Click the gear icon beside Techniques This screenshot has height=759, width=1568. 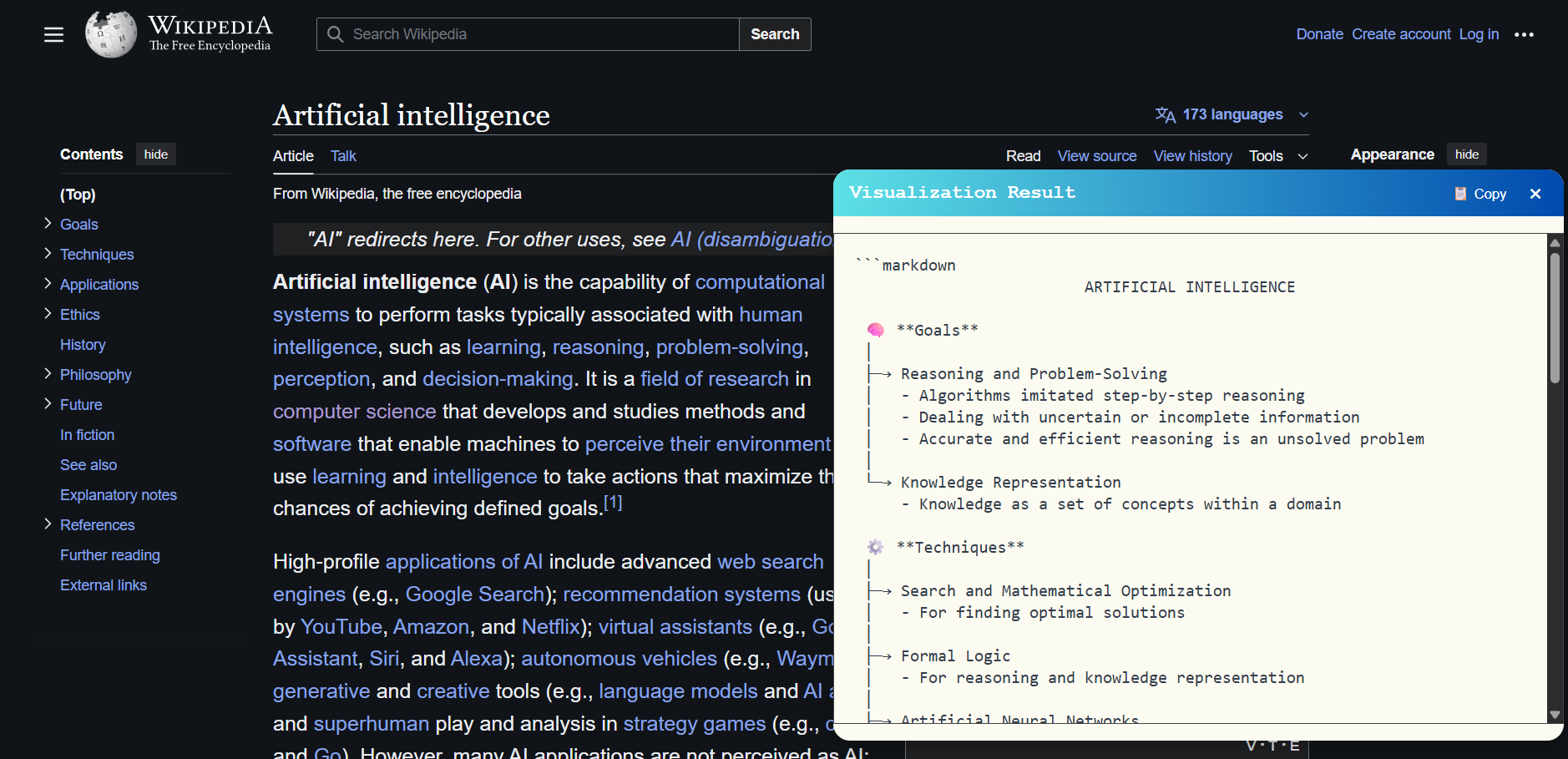click(875, 547)
